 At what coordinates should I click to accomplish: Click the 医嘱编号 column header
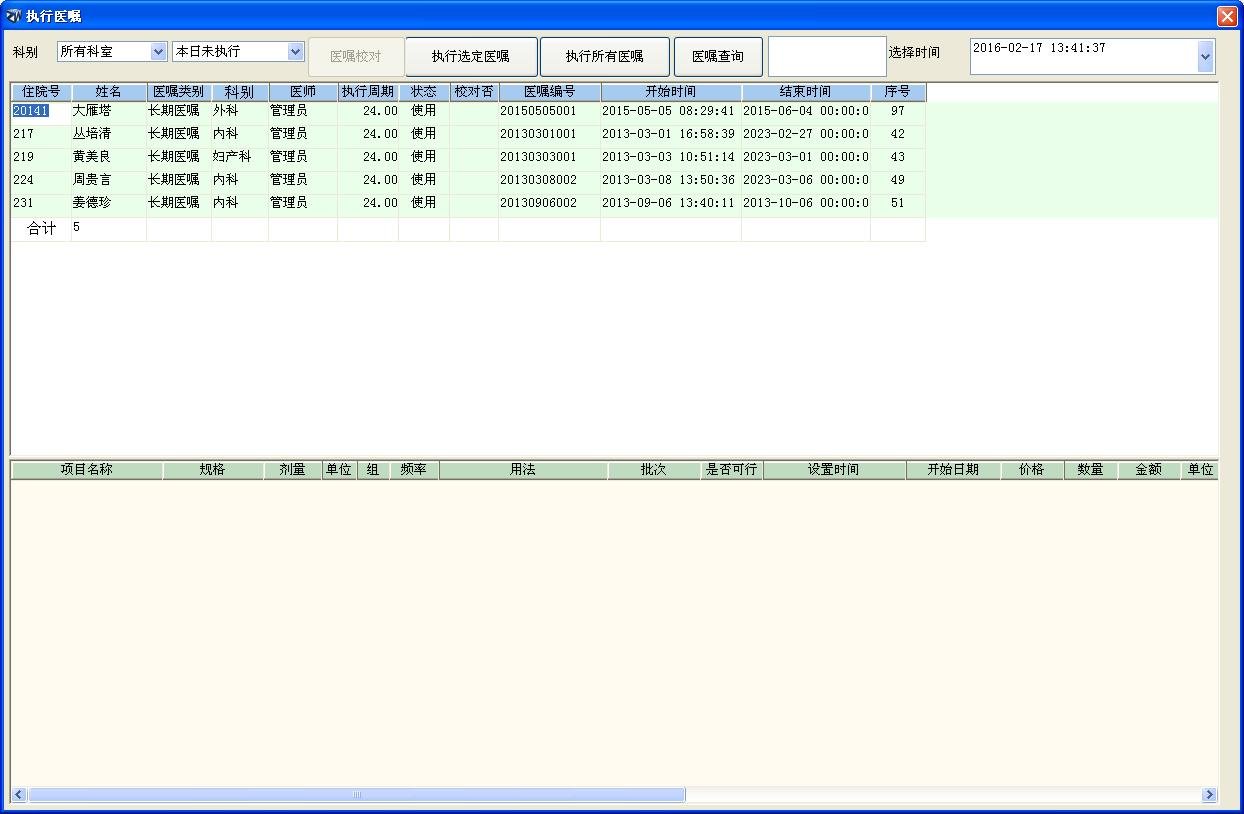click(x=549, y=92)
